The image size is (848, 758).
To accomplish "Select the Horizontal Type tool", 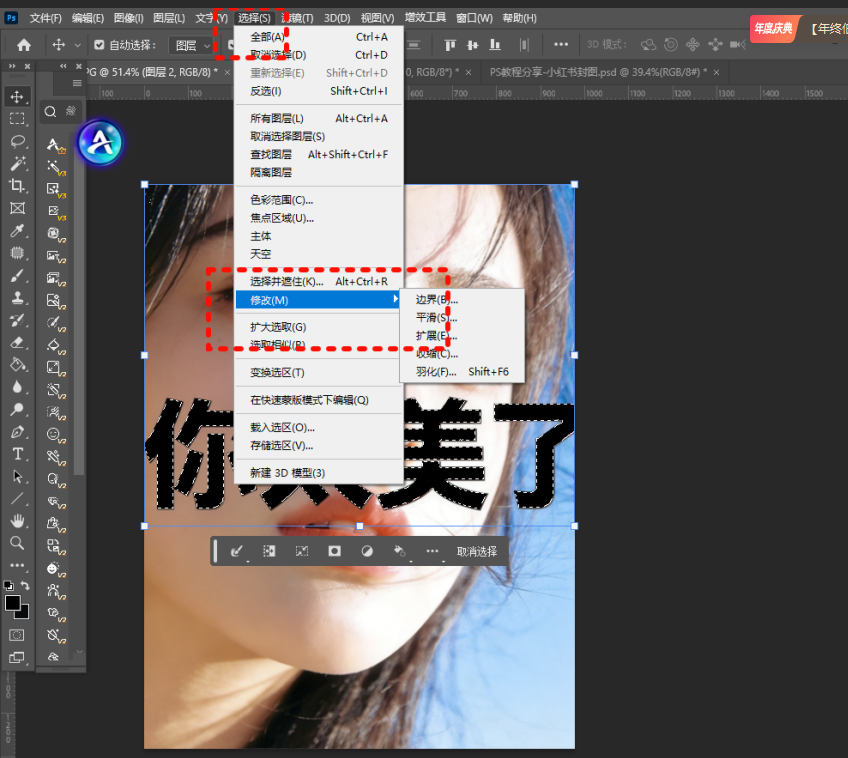I will coord(17,454).
